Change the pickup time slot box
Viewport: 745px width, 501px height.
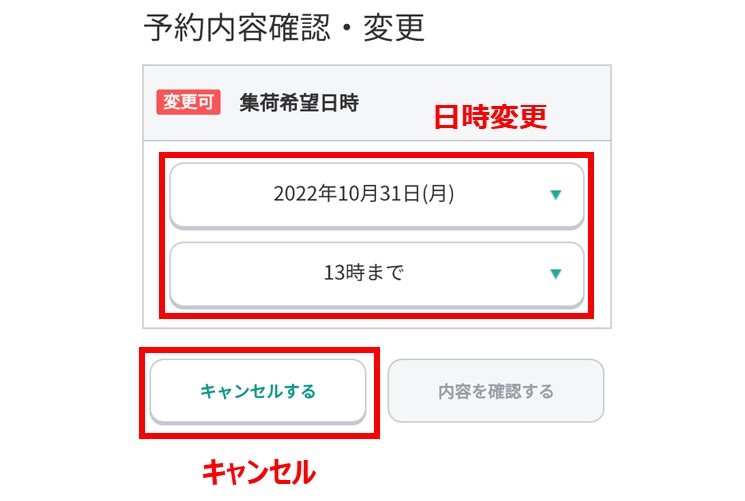coord(377,274)
